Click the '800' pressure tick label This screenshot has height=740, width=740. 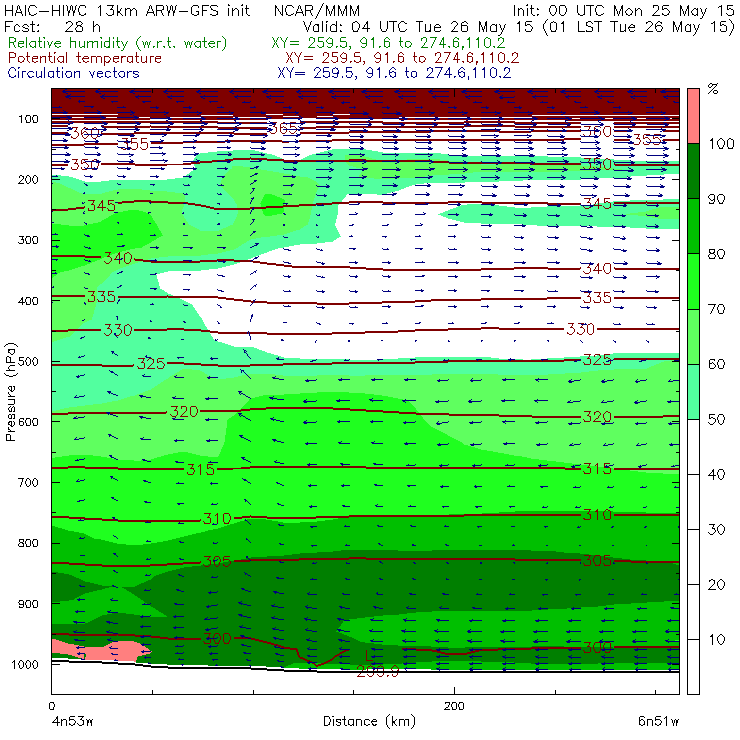click(28, 543)
